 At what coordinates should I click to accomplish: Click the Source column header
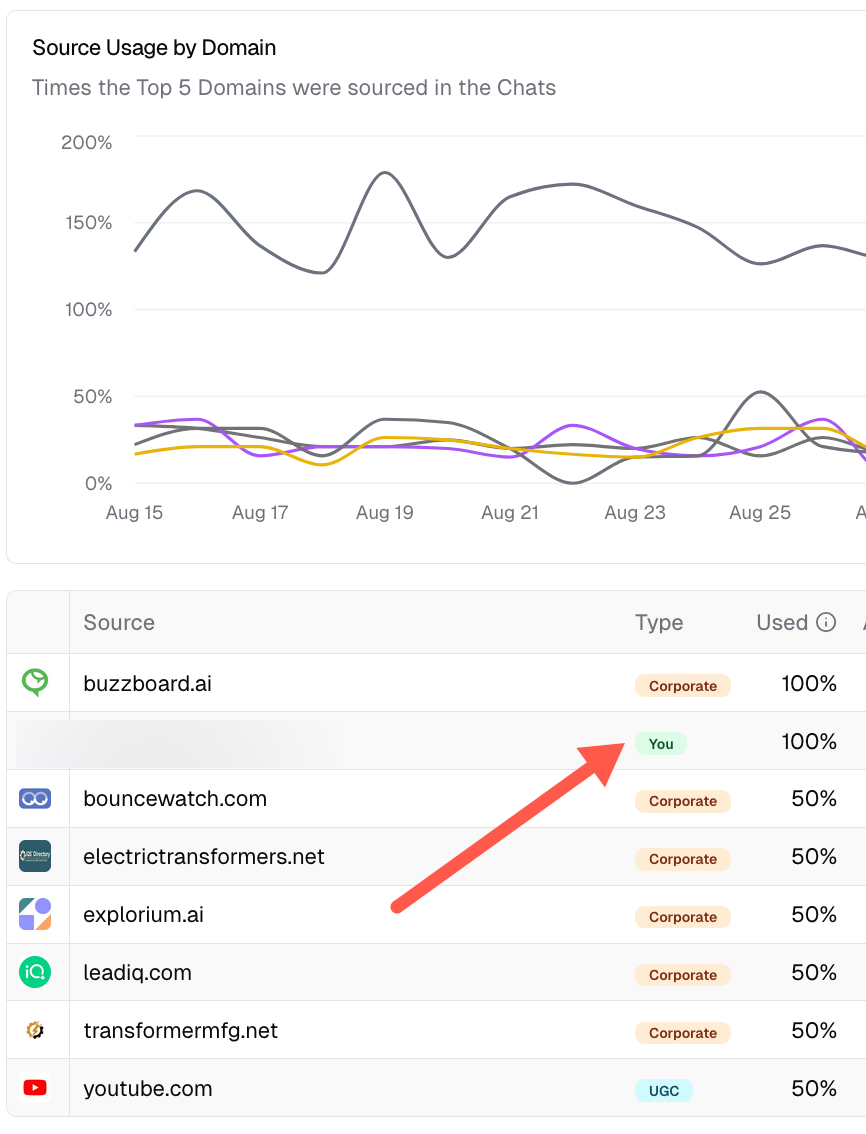click(119, 622)
